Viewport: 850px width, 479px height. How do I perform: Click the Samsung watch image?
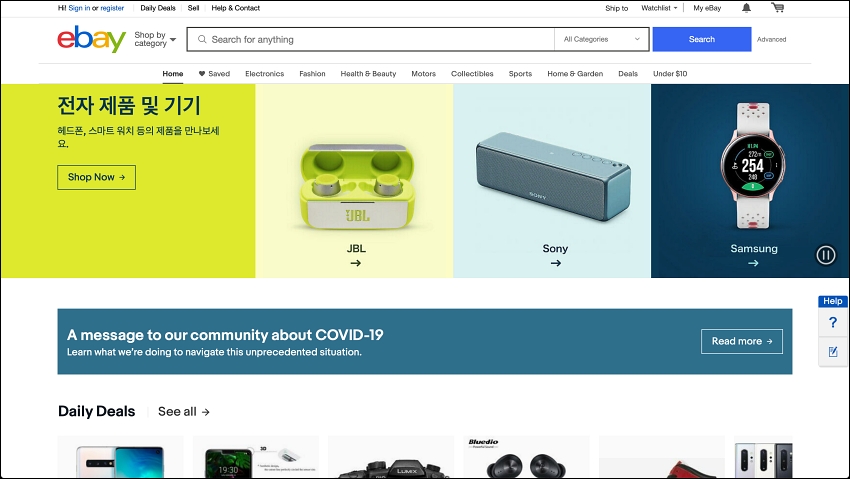pos(753,166)
